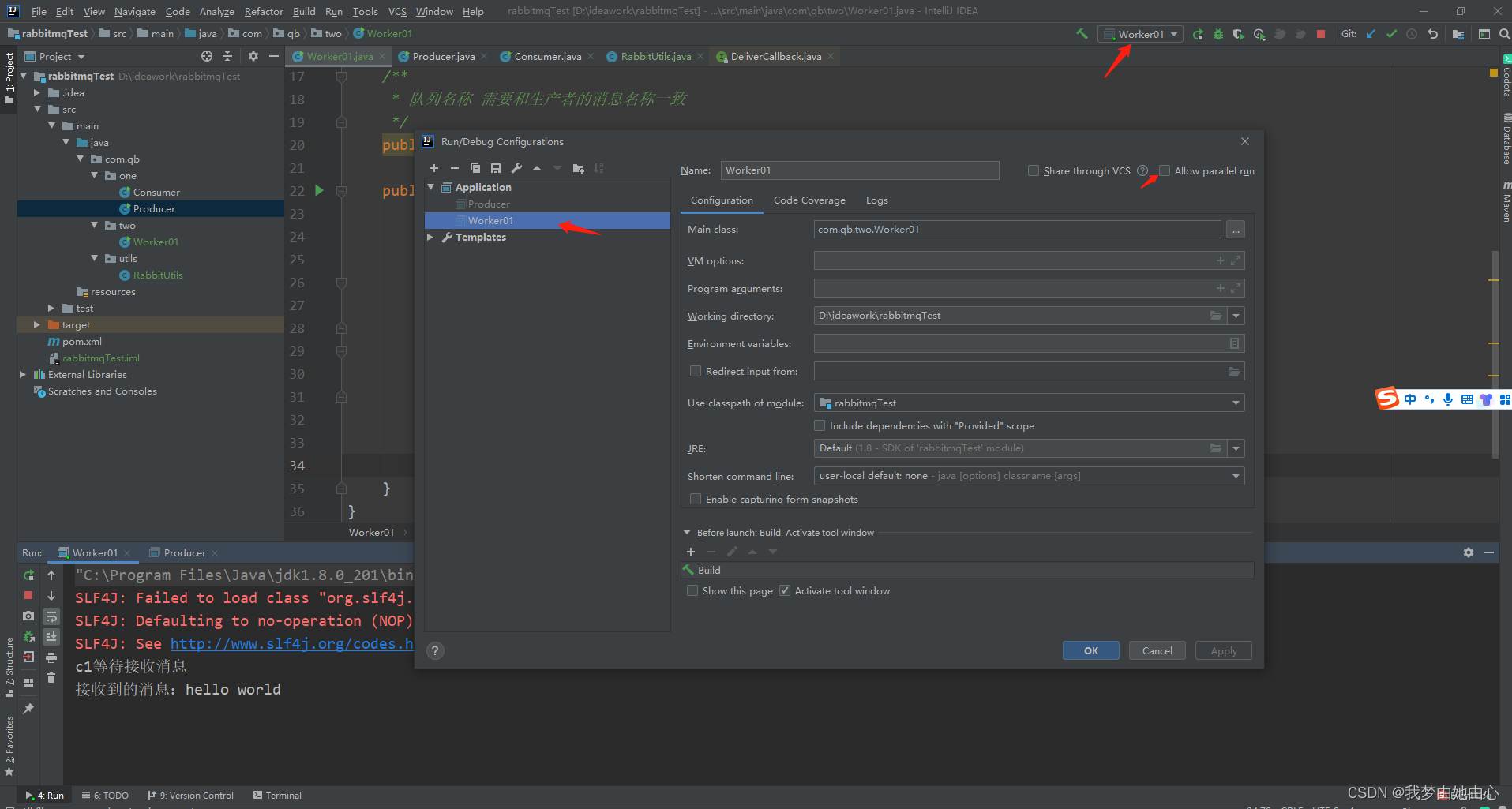Image resolution: width=1512 pixels, height=809 pixels.
Task: Click the Cancel button
Action: 1157,650
